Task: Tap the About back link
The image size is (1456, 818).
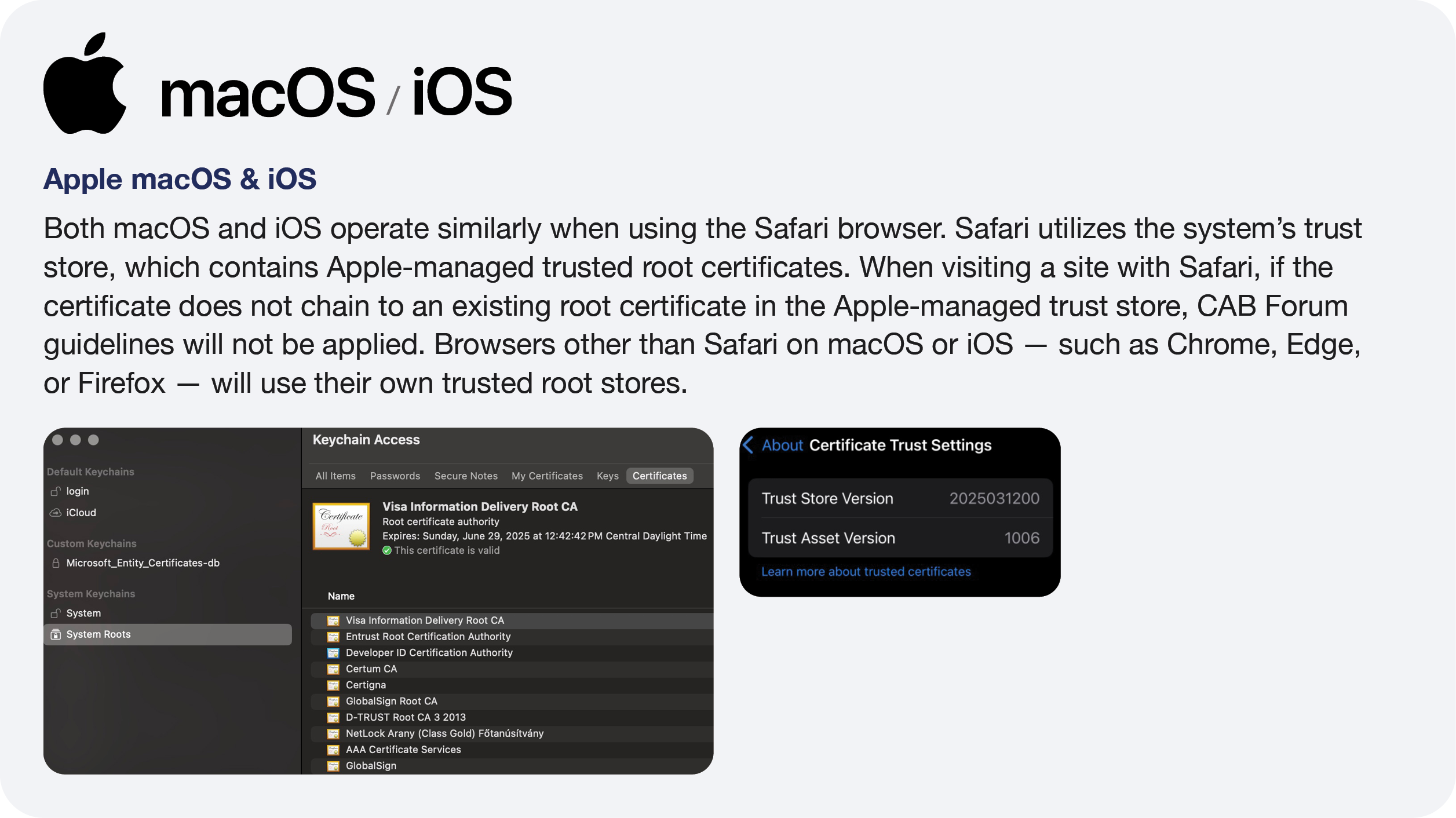Action: point(782,445)
